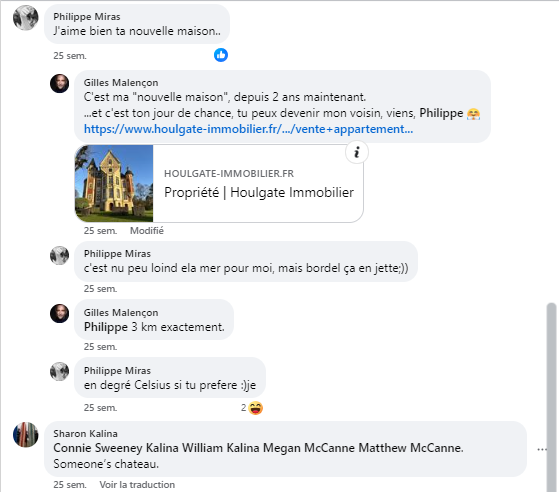The width and height of the screenshot is (559, 492).
Task: Click Voir la traduction link
Action: click(137, 485)
